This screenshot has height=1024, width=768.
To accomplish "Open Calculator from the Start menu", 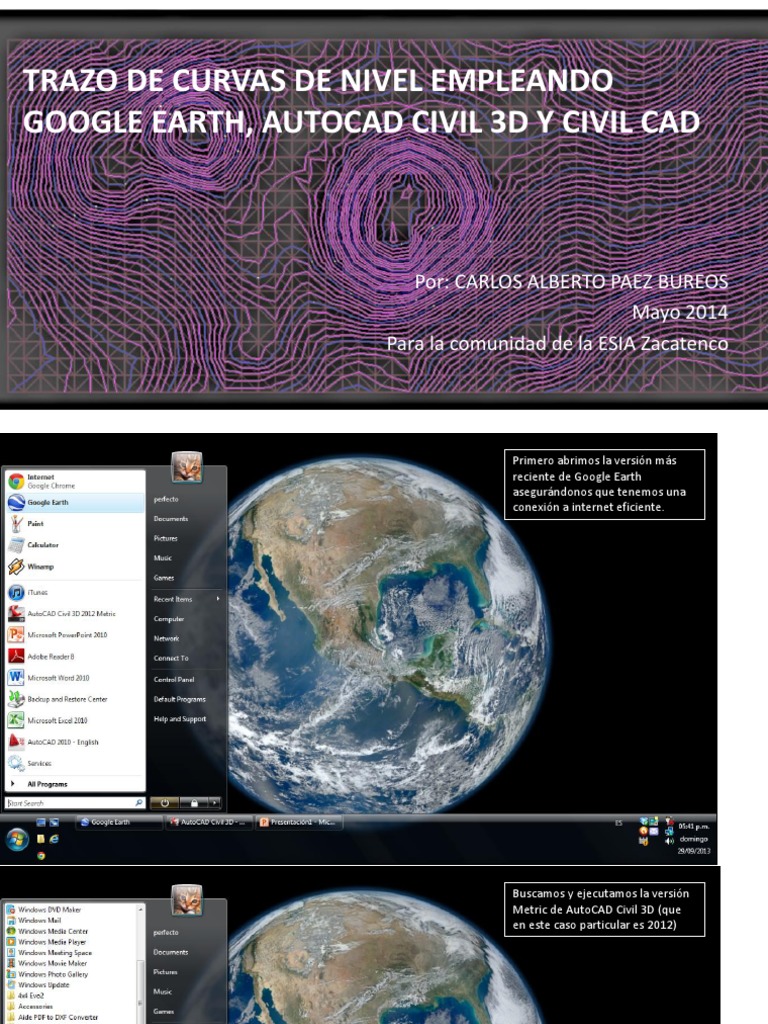I will (x=74, y=545).
